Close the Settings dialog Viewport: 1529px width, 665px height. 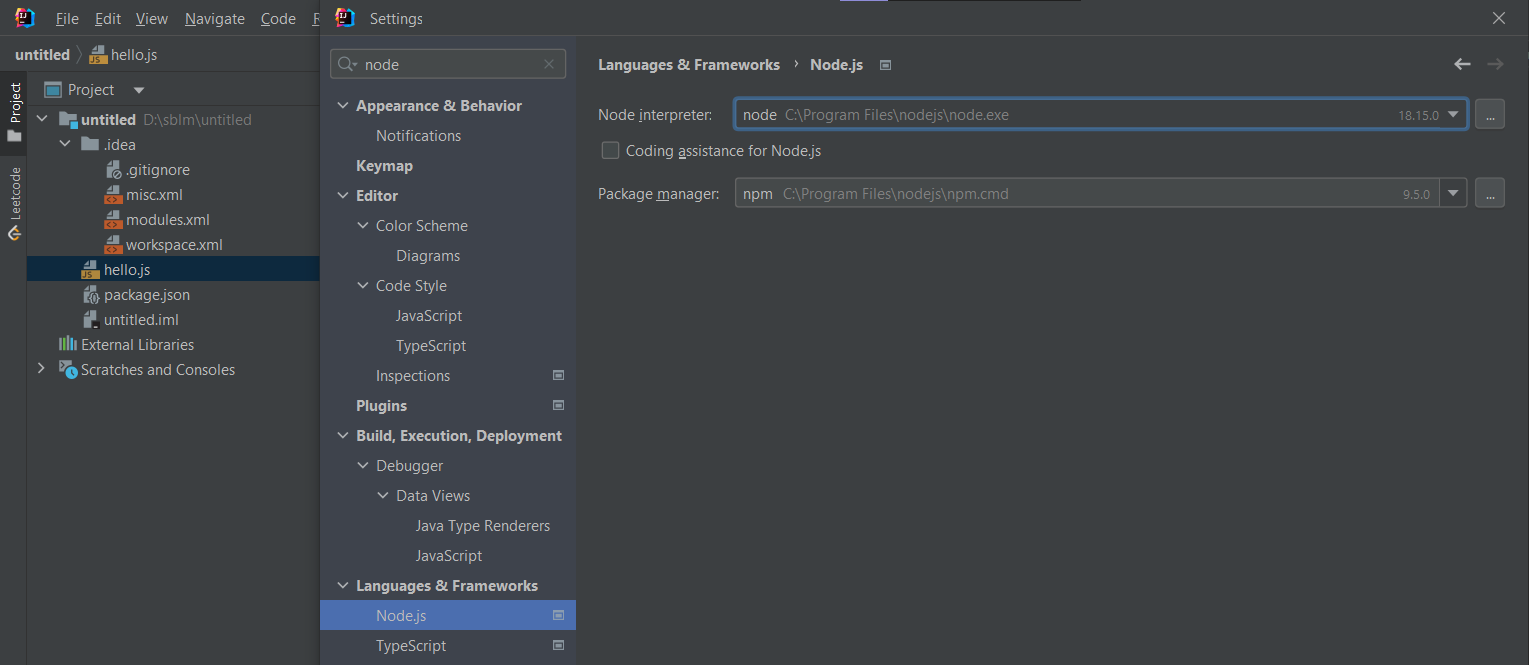click(1498, 18)
